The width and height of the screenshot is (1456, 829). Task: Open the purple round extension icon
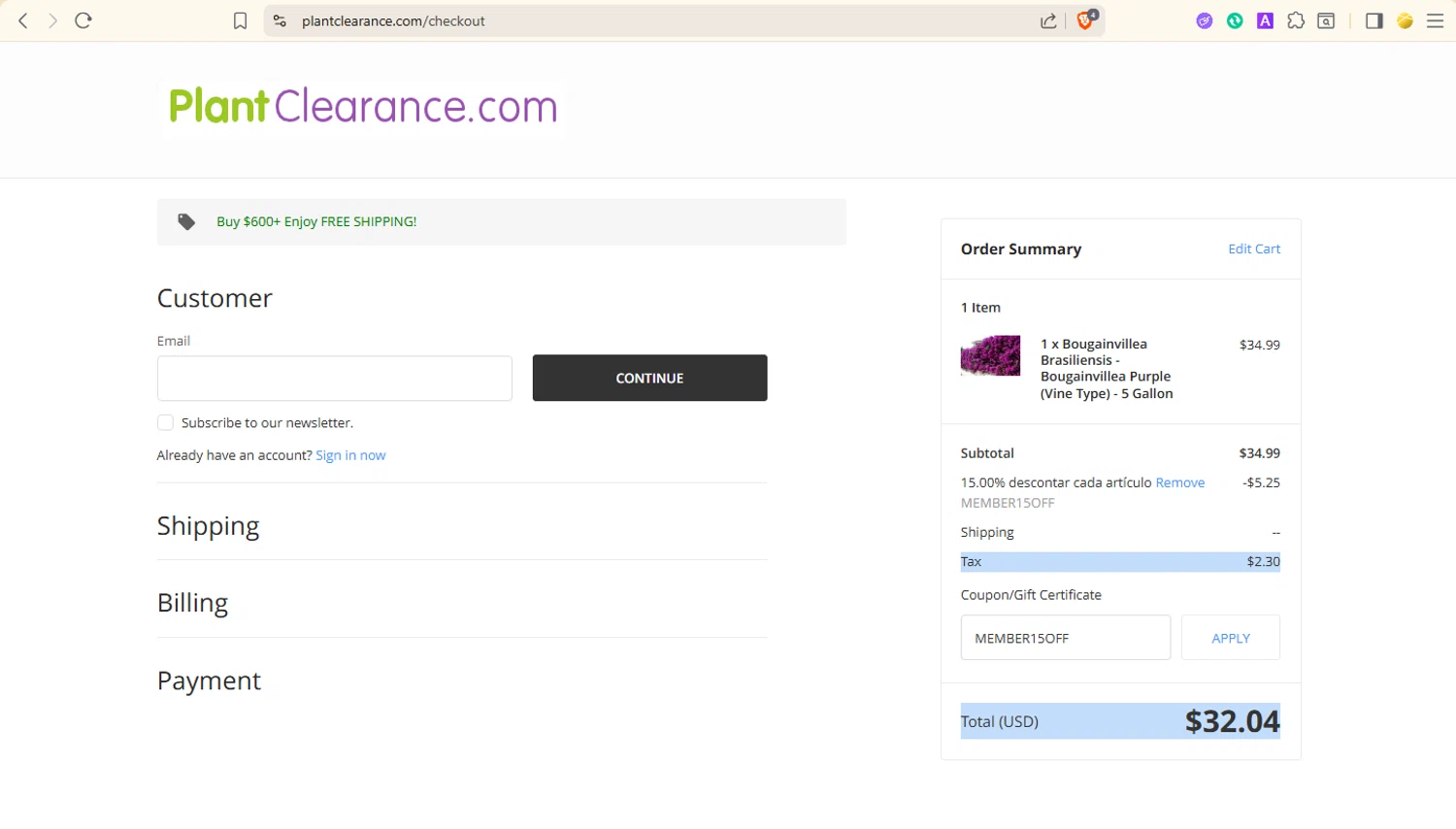(1205, 20)
